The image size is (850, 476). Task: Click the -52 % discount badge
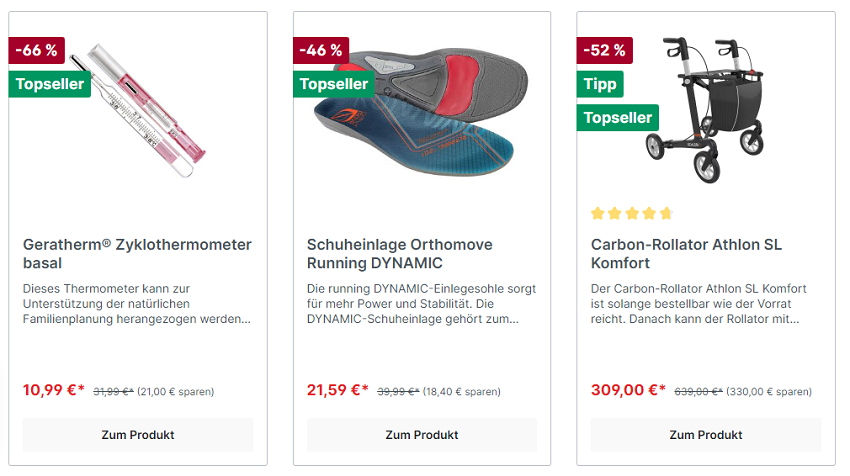604,50
